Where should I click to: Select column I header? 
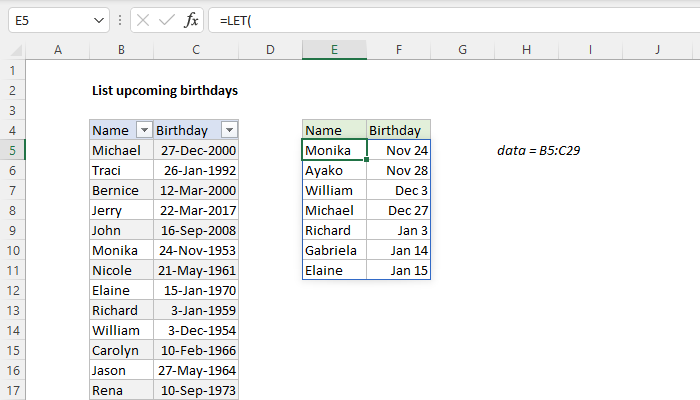click(x=590, y=50)
